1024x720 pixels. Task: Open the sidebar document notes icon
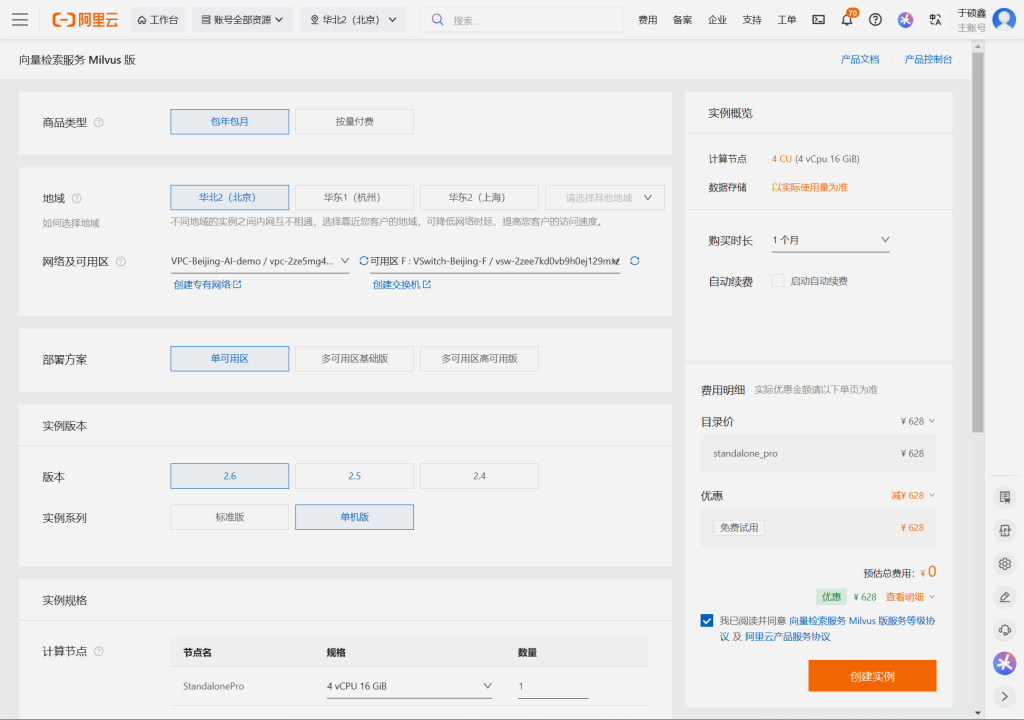pyautogui.click(x=1004, y=497)
